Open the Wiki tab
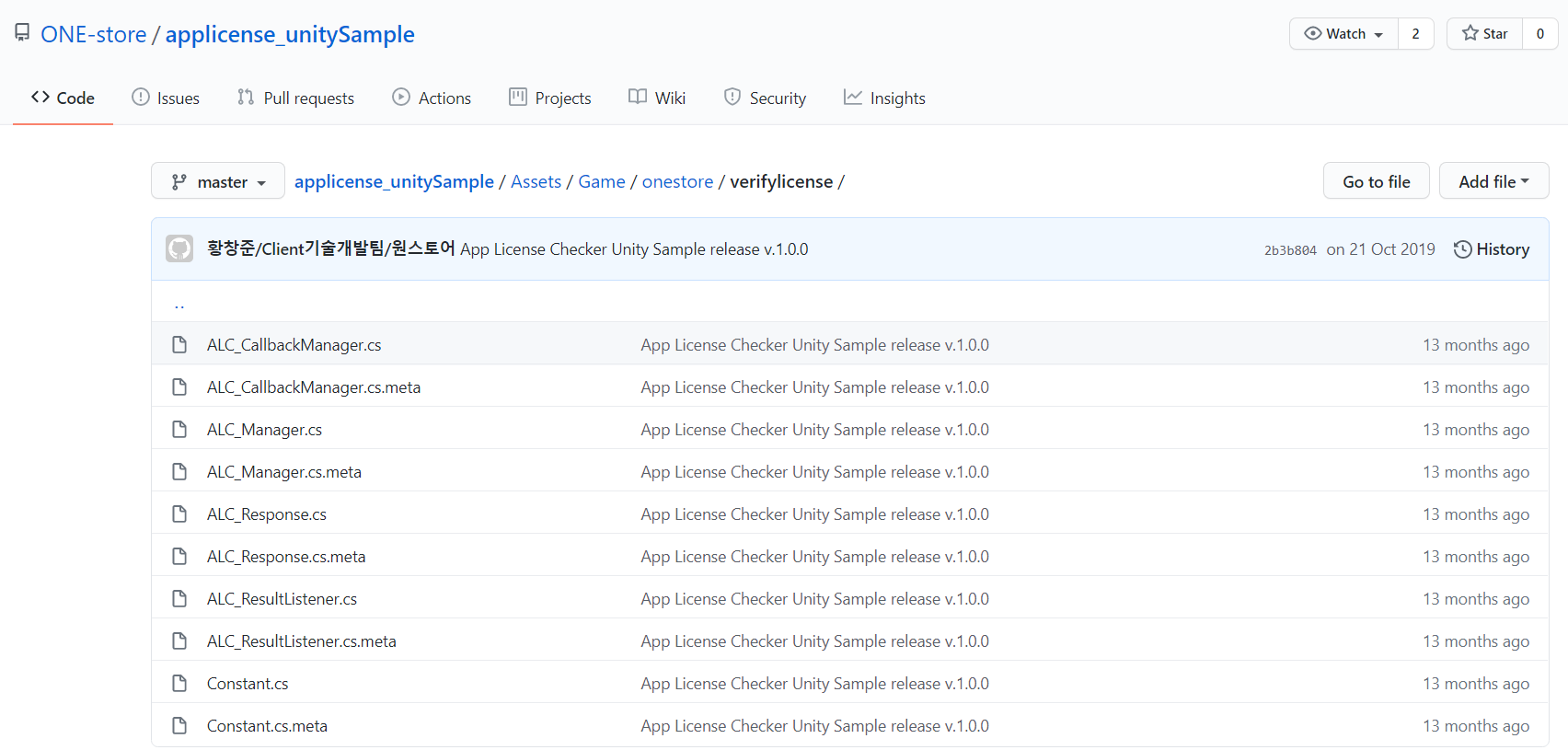The width and height of the screenshot is (1568, 750). point(657,98)
